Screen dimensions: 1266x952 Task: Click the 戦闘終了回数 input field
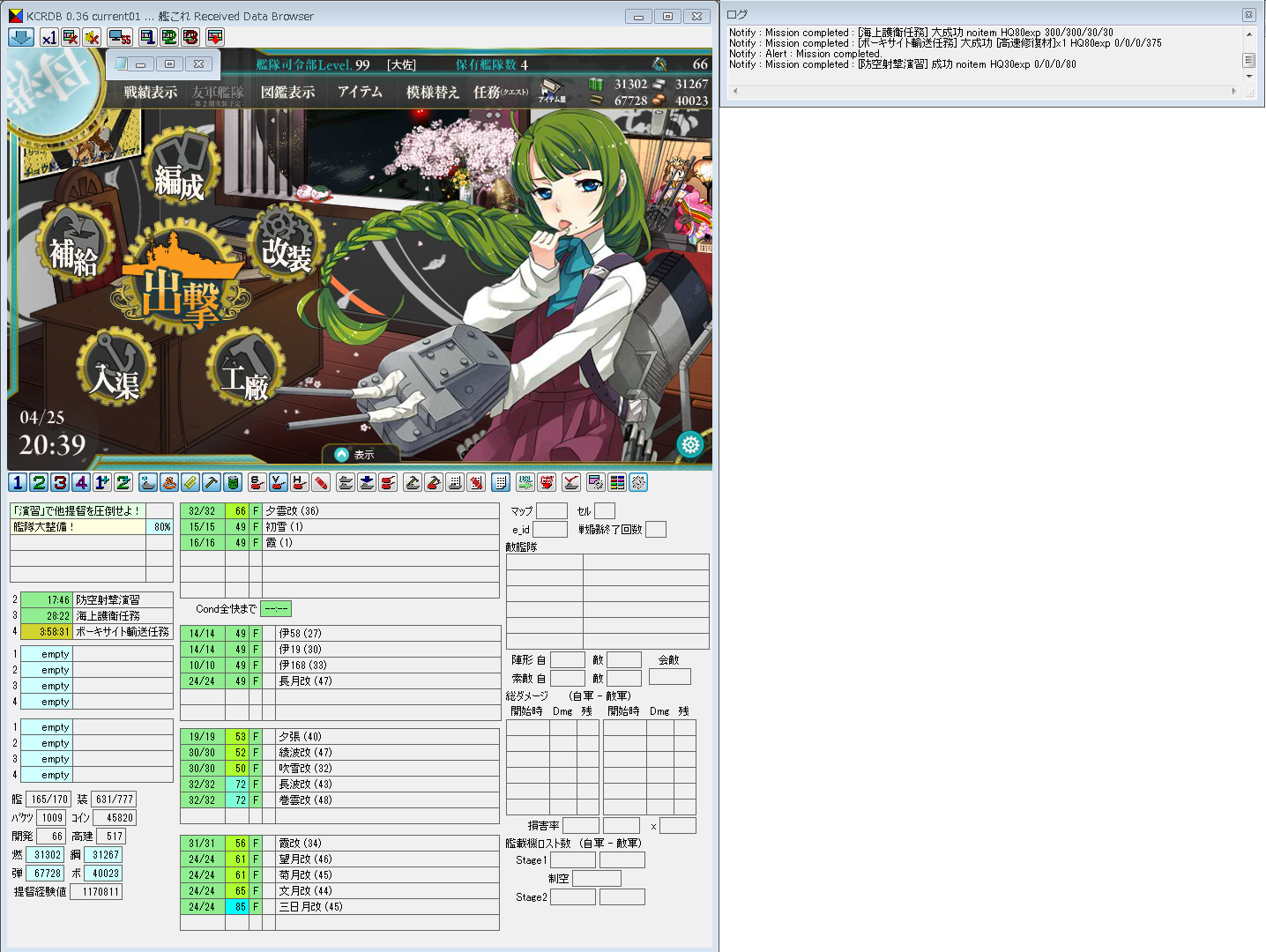click(656, 529)
